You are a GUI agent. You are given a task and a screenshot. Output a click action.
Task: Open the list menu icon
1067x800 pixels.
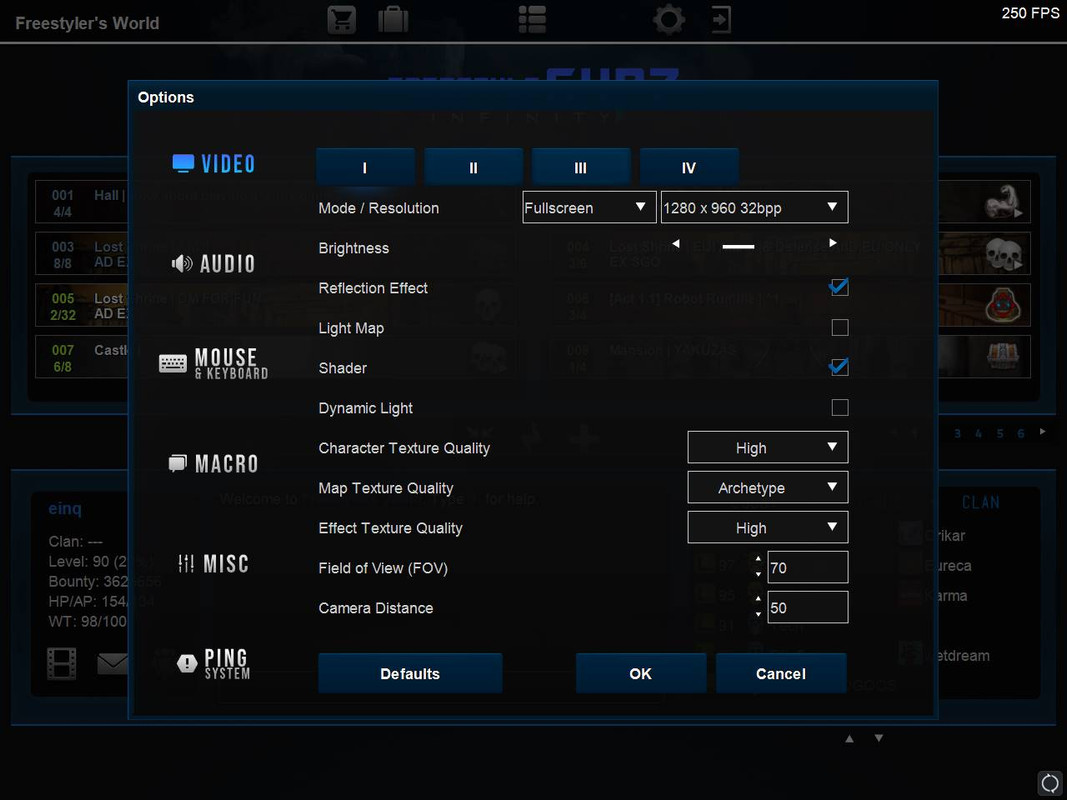[532, 20]
